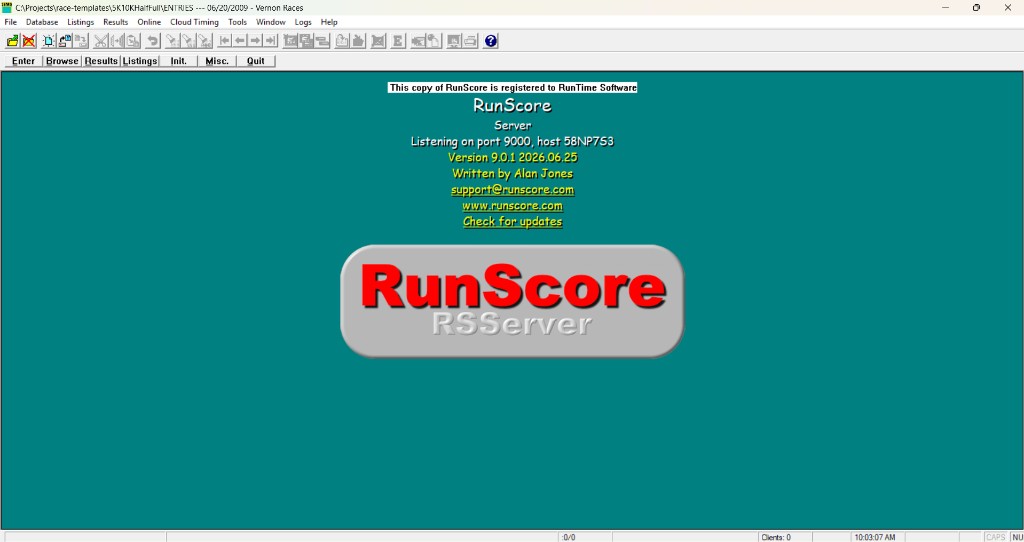This screenshot has width=1024, height=542.
Task: Open the Help menu
Action: 329,22
